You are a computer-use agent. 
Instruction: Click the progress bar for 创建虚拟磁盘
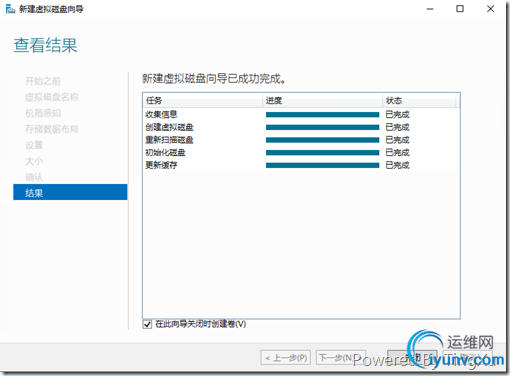[x=322, y=127]
